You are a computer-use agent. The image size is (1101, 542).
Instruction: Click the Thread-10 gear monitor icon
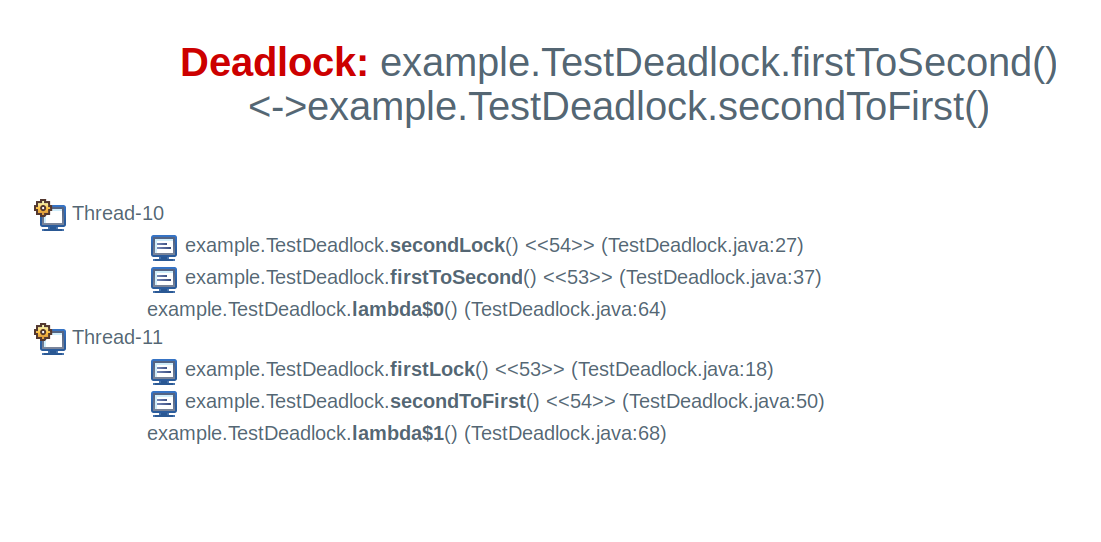pyautogui.click(x=50, y=216)
